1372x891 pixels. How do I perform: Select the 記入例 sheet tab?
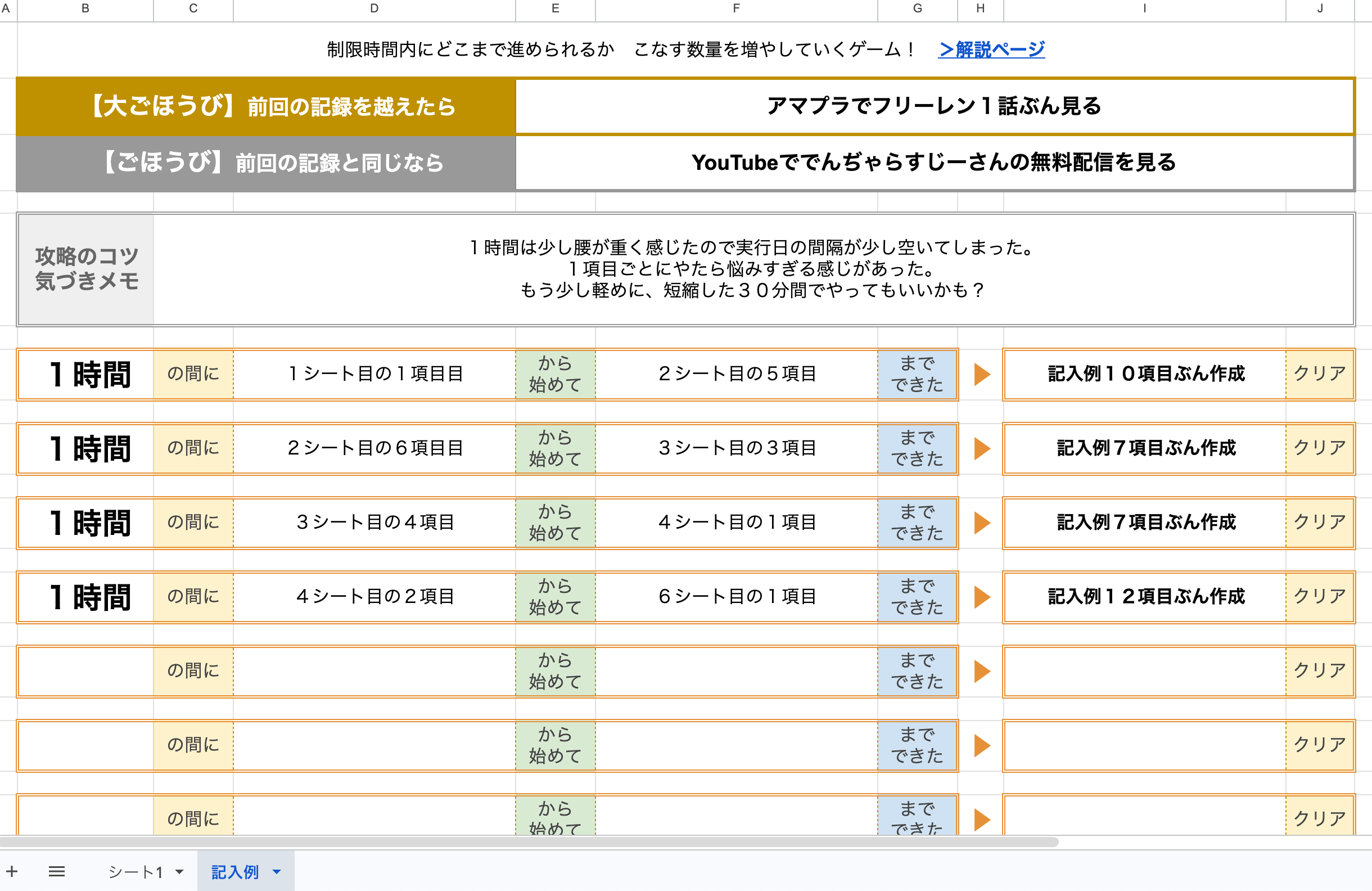(234, 872)
